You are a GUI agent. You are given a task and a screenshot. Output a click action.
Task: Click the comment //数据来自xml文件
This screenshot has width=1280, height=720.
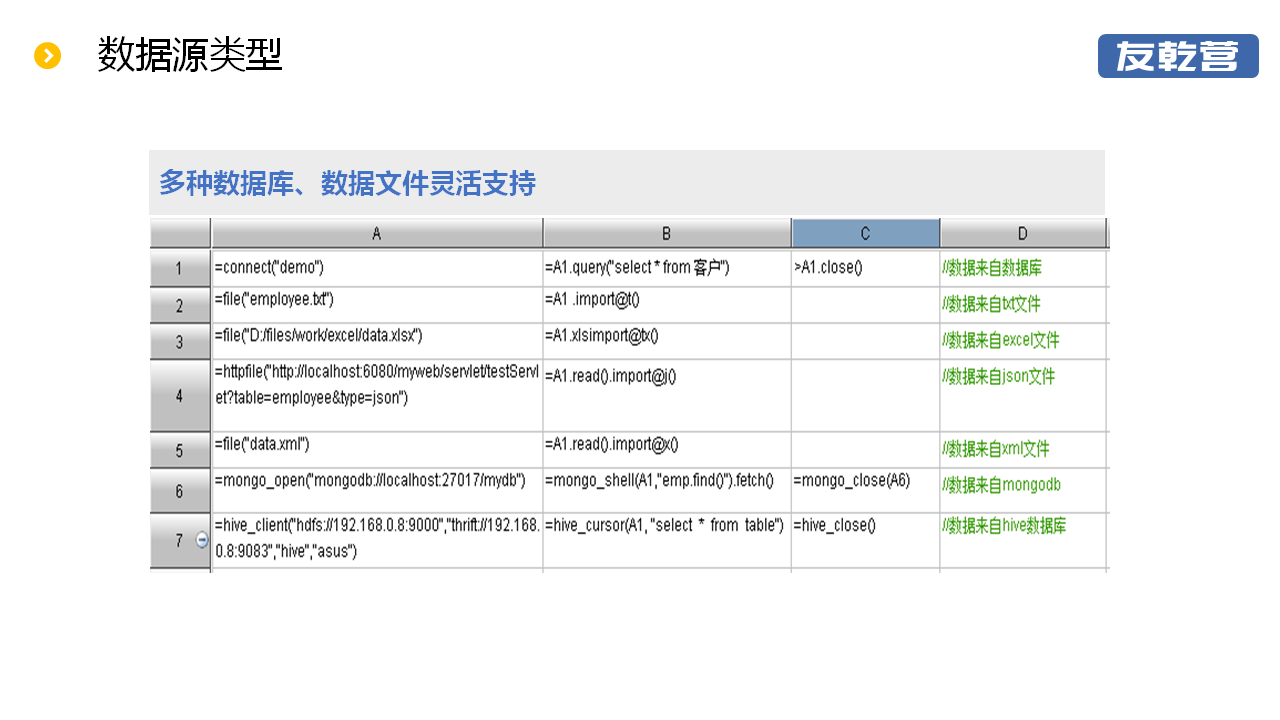coord(1023,450)
